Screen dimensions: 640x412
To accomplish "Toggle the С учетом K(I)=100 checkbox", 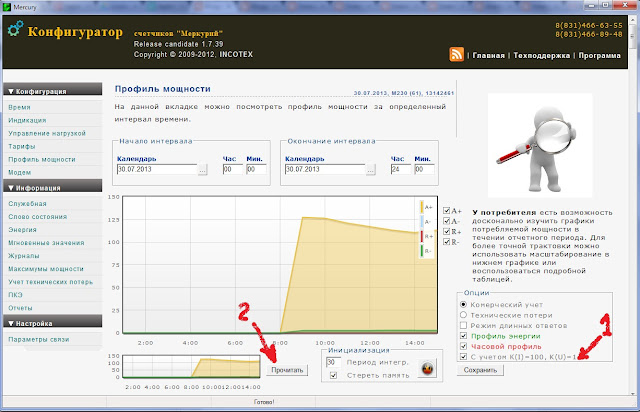I will (x=463, y=356).
